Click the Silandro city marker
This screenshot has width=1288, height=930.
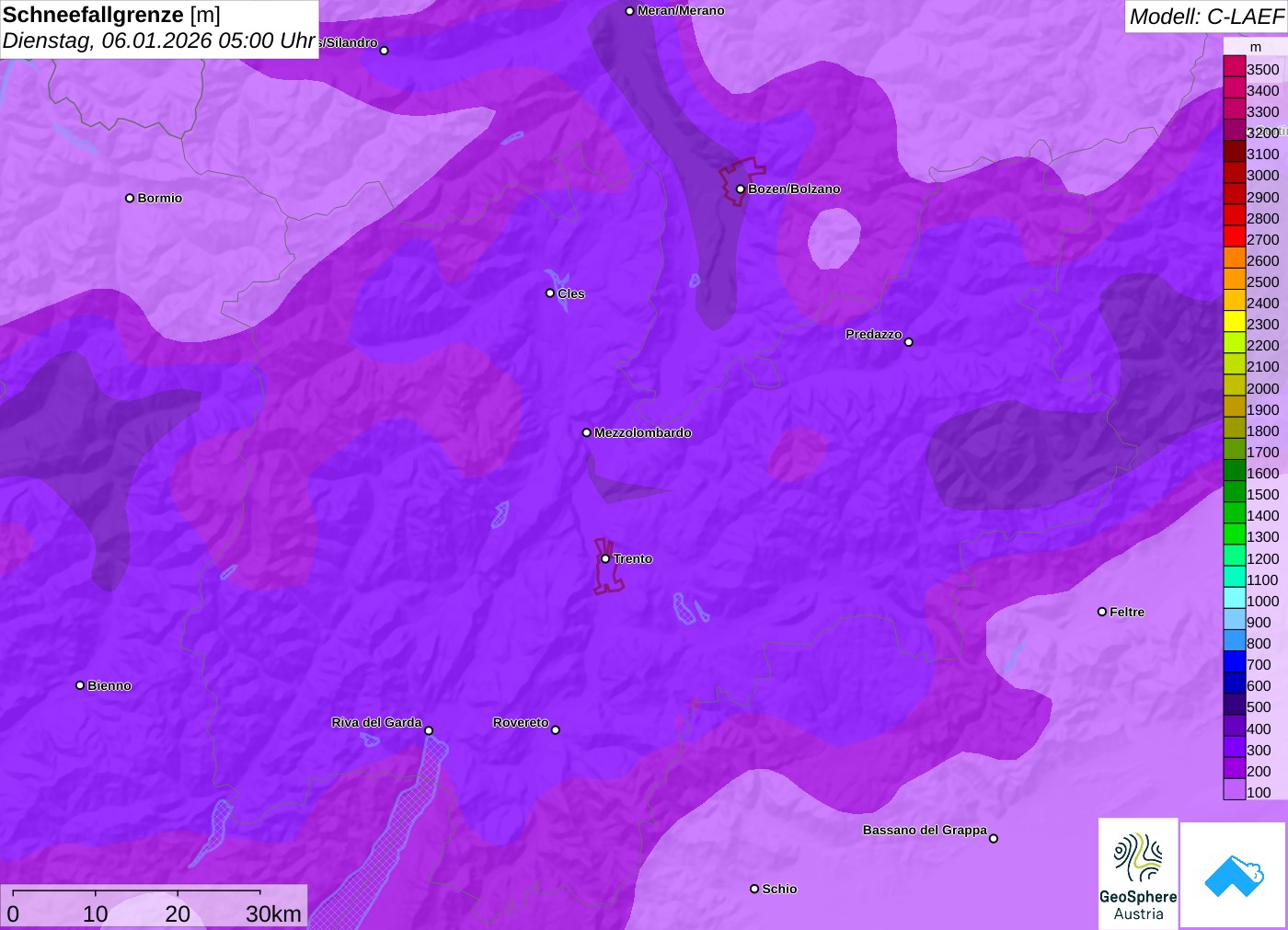click(x=385, y=51)
